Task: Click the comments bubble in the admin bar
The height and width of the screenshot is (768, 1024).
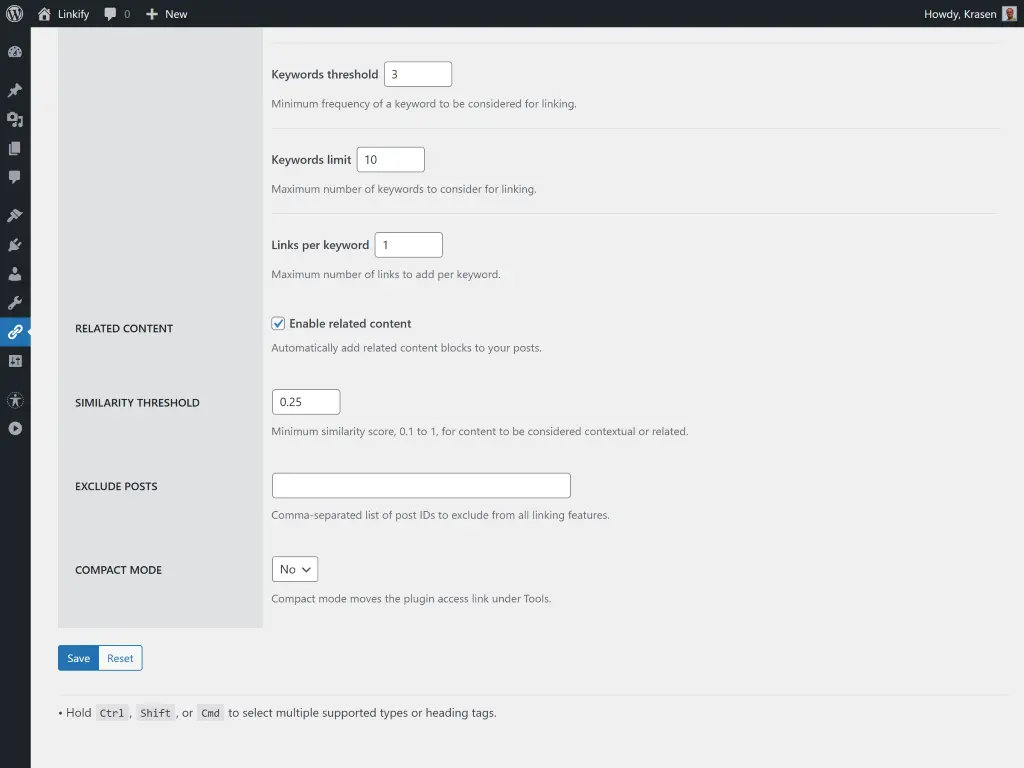Action: 115,14
